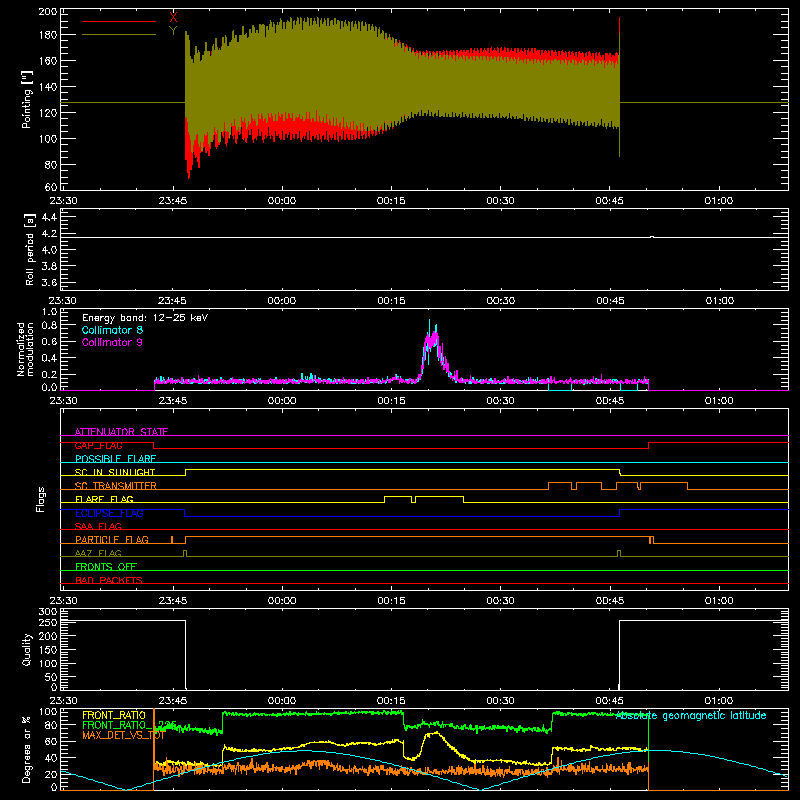Click the 300 tick on Quality axis
The width and height of the screenshot is (800, 800).
pos(48,612)
